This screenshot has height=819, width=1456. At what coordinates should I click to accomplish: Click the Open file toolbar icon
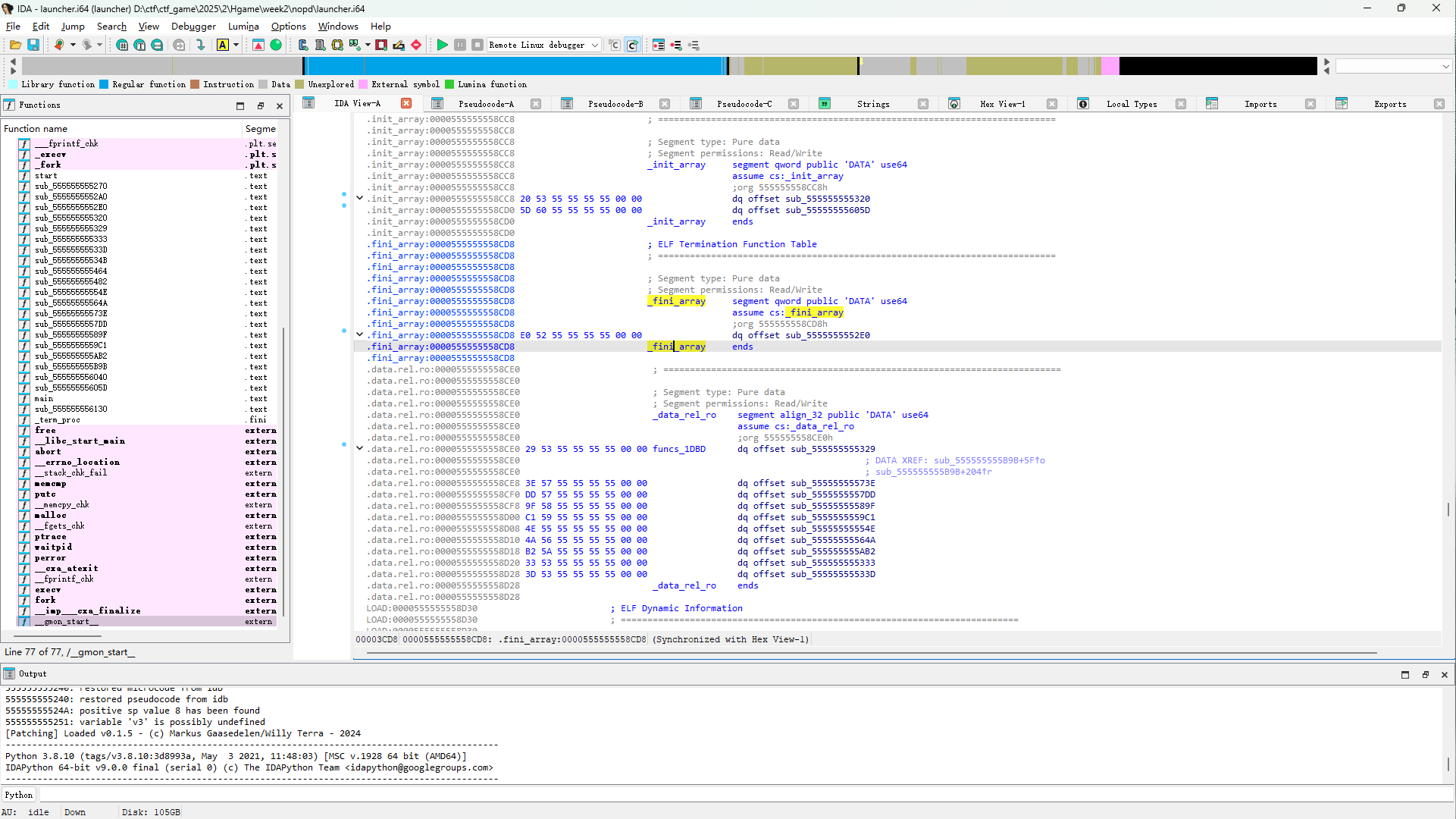tap(15, 45)
